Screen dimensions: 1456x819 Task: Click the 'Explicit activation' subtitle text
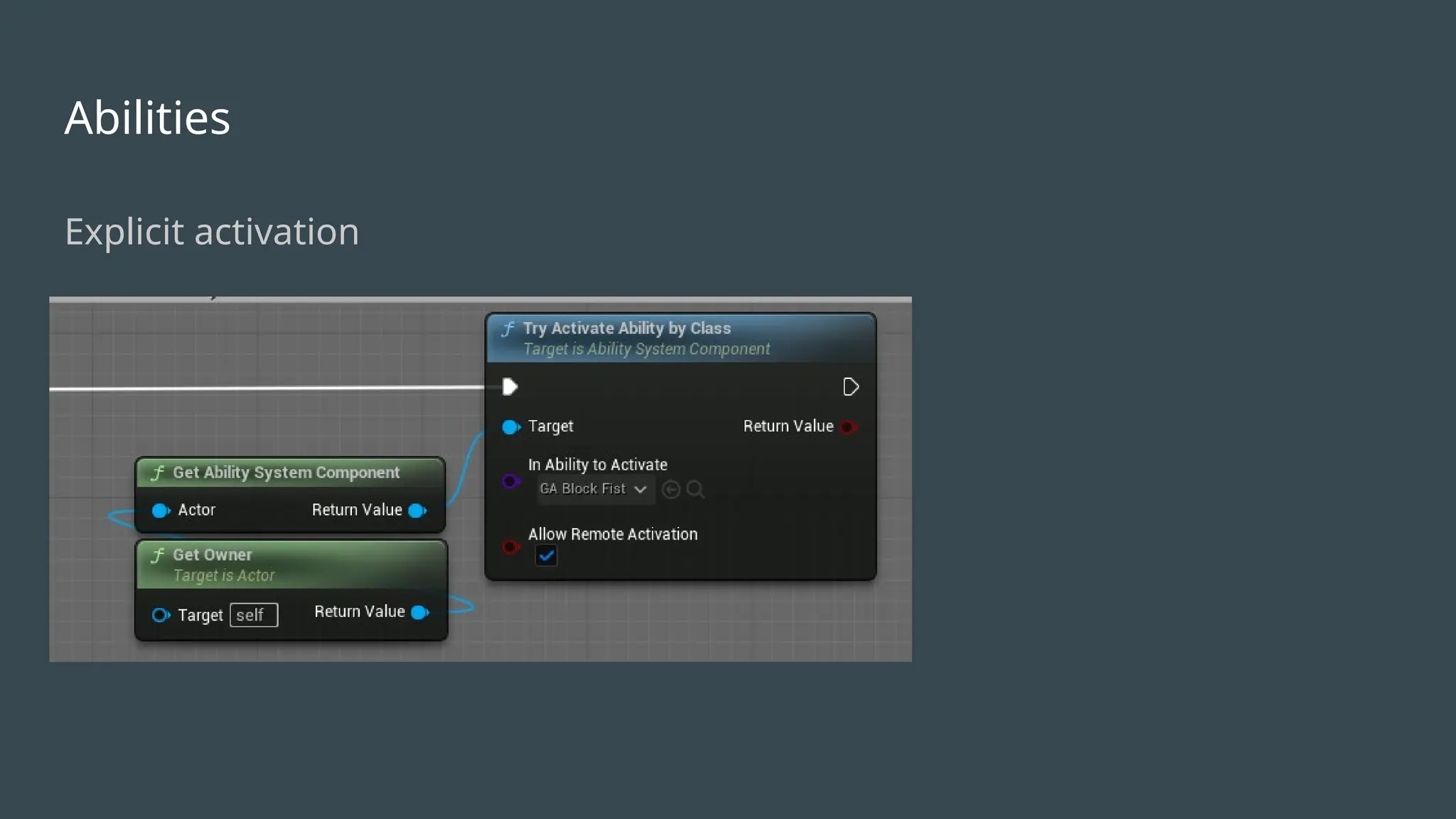212,232
